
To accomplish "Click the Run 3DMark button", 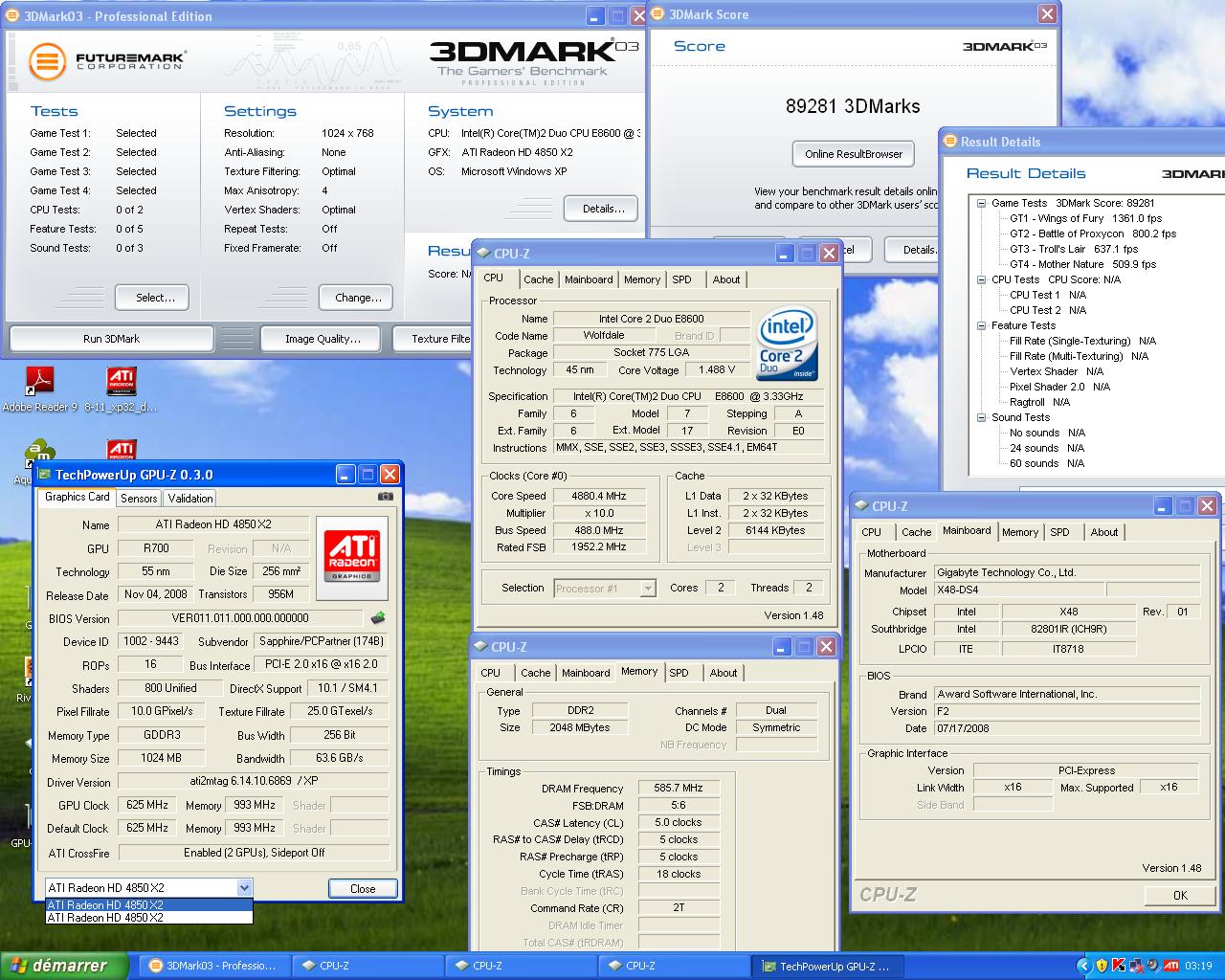I will [111, 339].
